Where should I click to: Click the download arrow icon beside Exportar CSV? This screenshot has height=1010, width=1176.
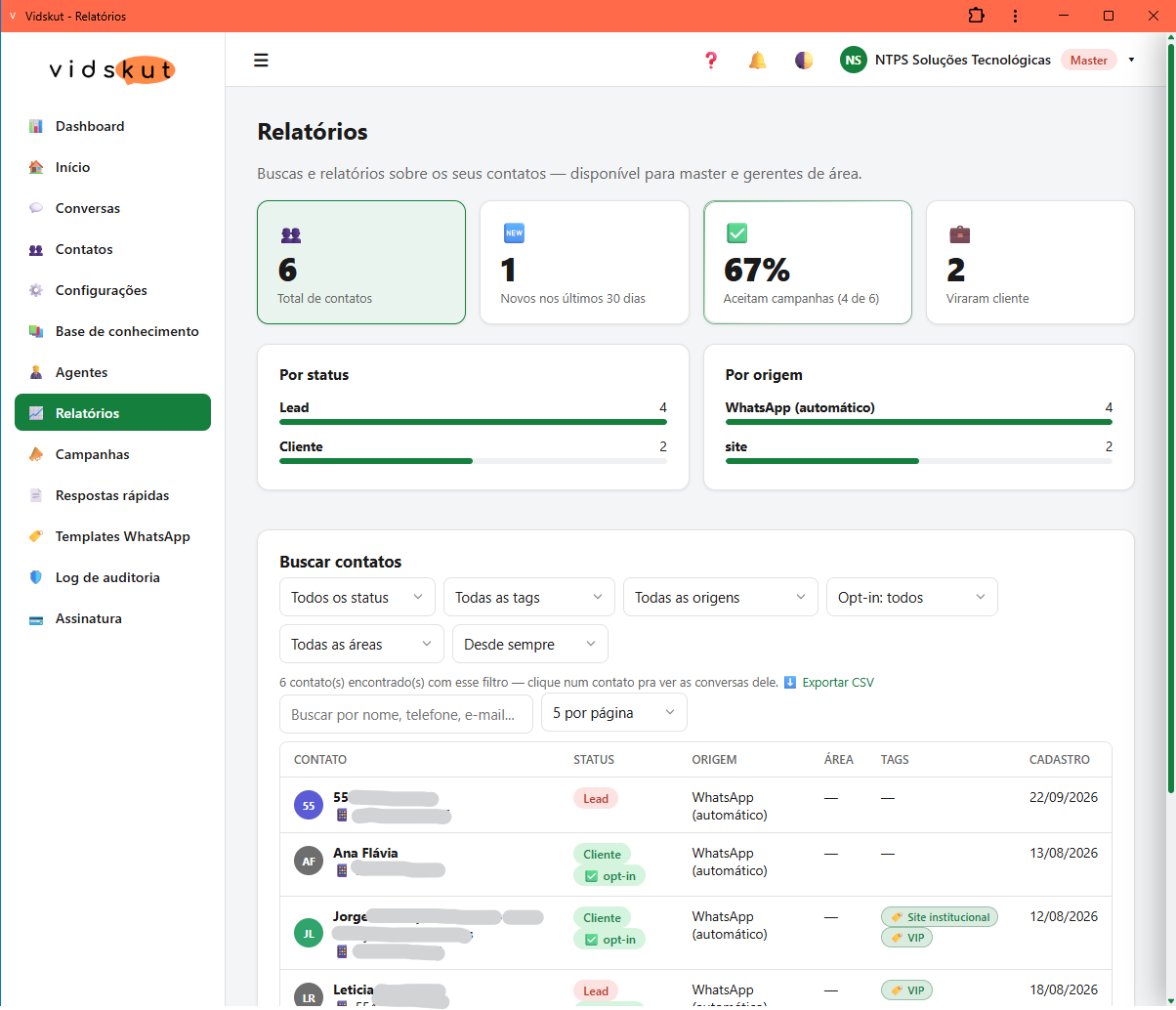point(790,682)
